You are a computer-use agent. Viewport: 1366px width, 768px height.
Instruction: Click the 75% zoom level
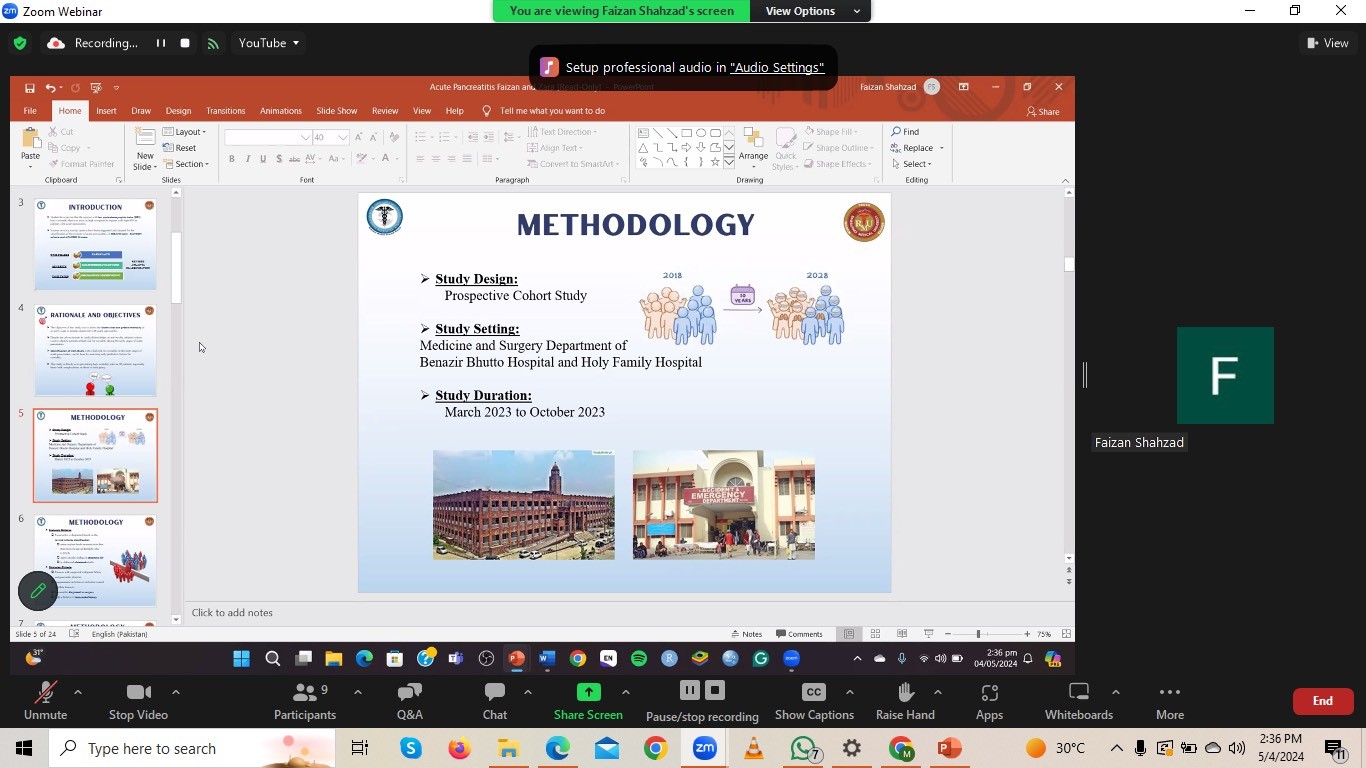point(1044,634)
